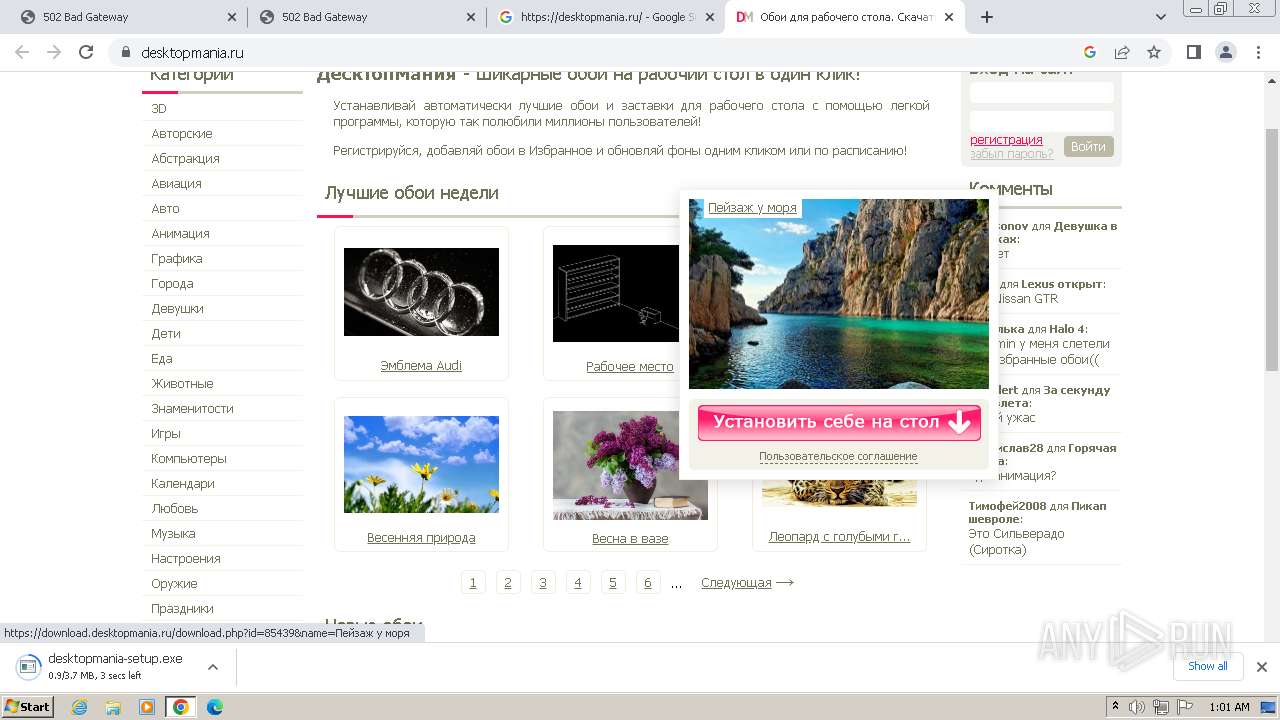Viewport: 1280px width, 720px height.
Task: Click the Эмблема Audi caption link
Action: 421,365
